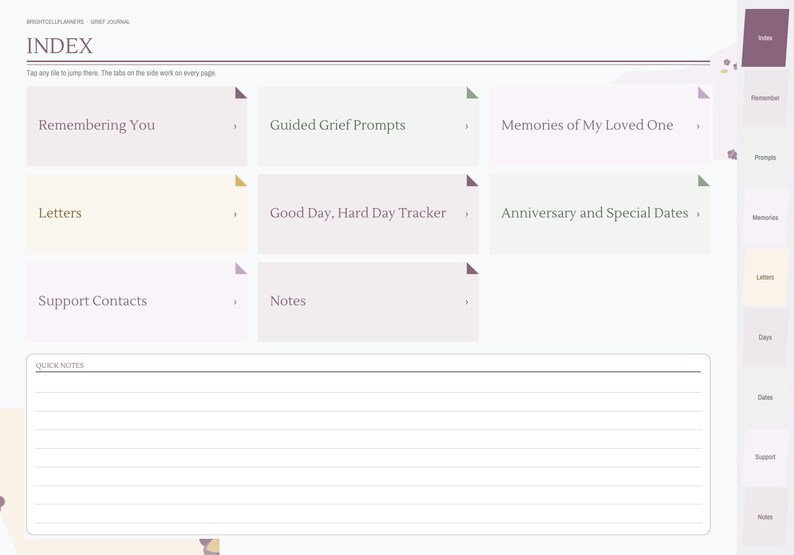The height and width of the screenshot is (555, 794).
Task: Click folded corner on Good Day tracker tile
Action: point(472,180)
